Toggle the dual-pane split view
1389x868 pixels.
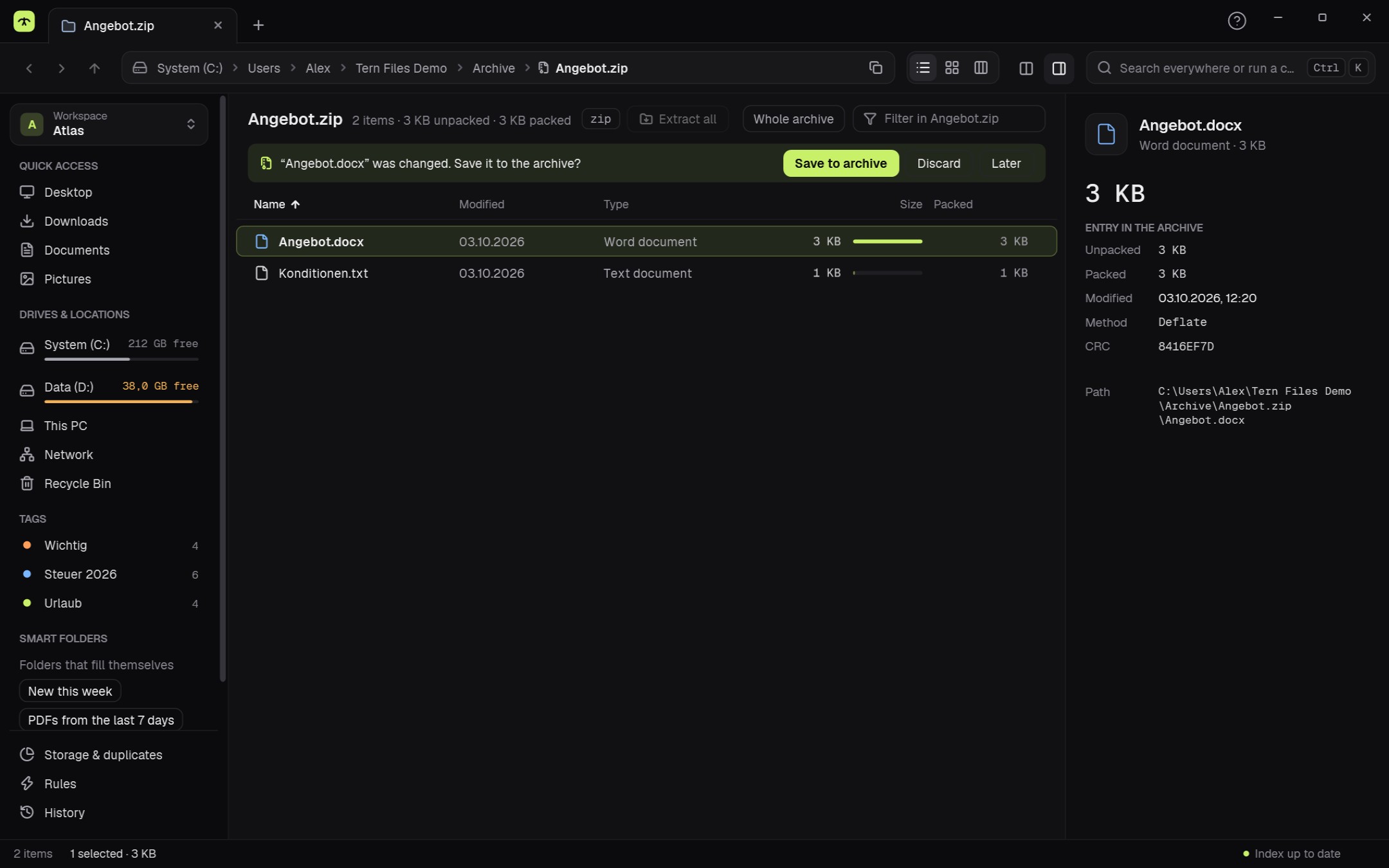coord(1026,68)
